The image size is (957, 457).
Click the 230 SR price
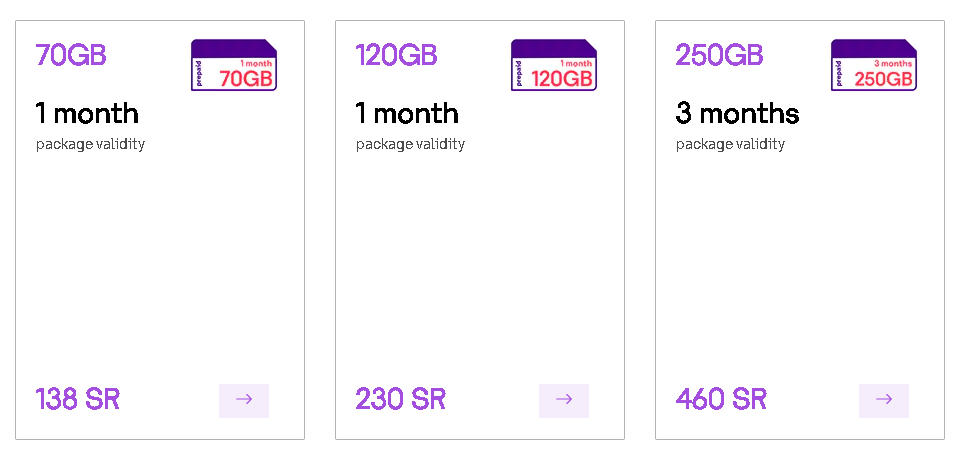pos(400,400)
